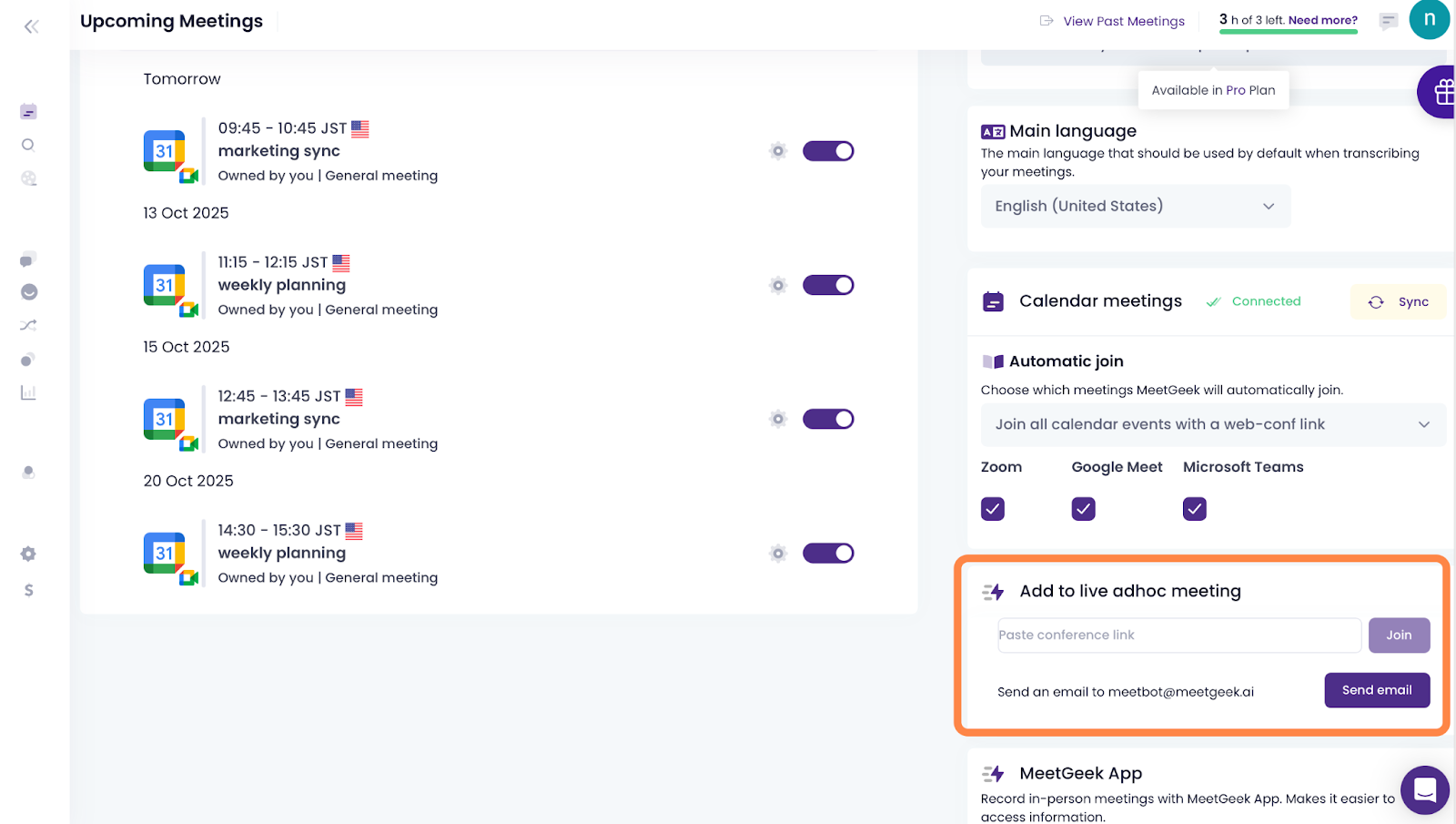Viewport: 1456px width, 824px height.
Task: Expand the Automatic join dropdown
Action: (1212, 424)
